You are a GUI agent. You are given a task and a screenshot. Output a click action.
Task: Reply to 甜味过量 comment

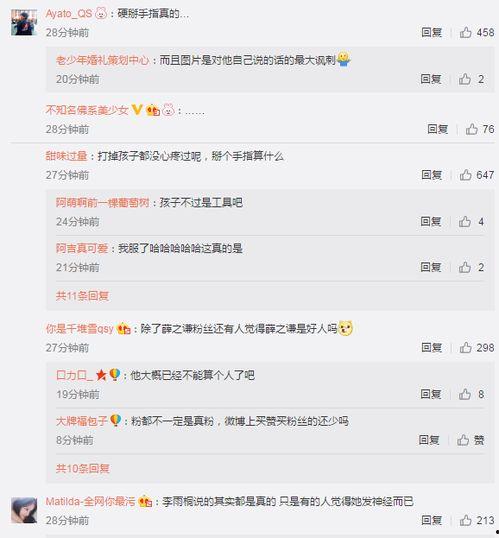pos(431,175)
